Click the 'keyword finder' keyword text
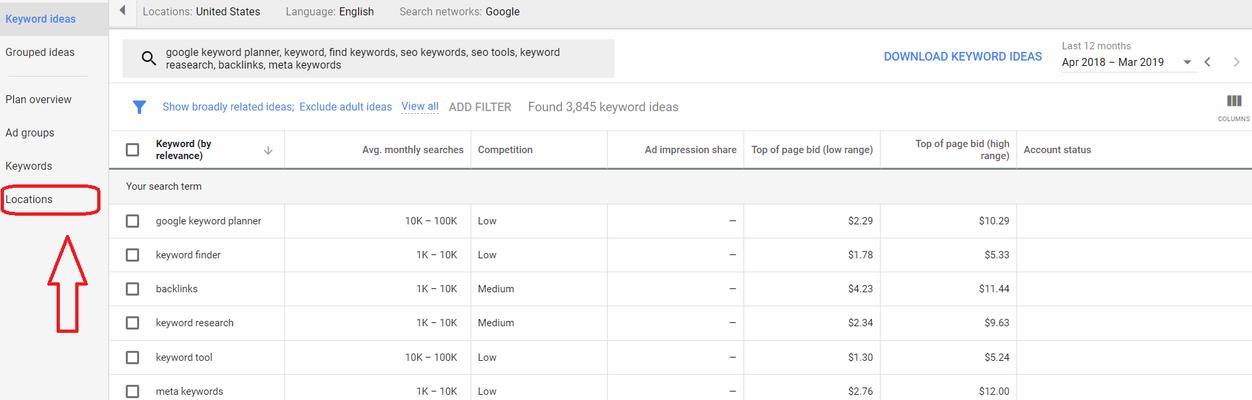 tap(188, 255)
